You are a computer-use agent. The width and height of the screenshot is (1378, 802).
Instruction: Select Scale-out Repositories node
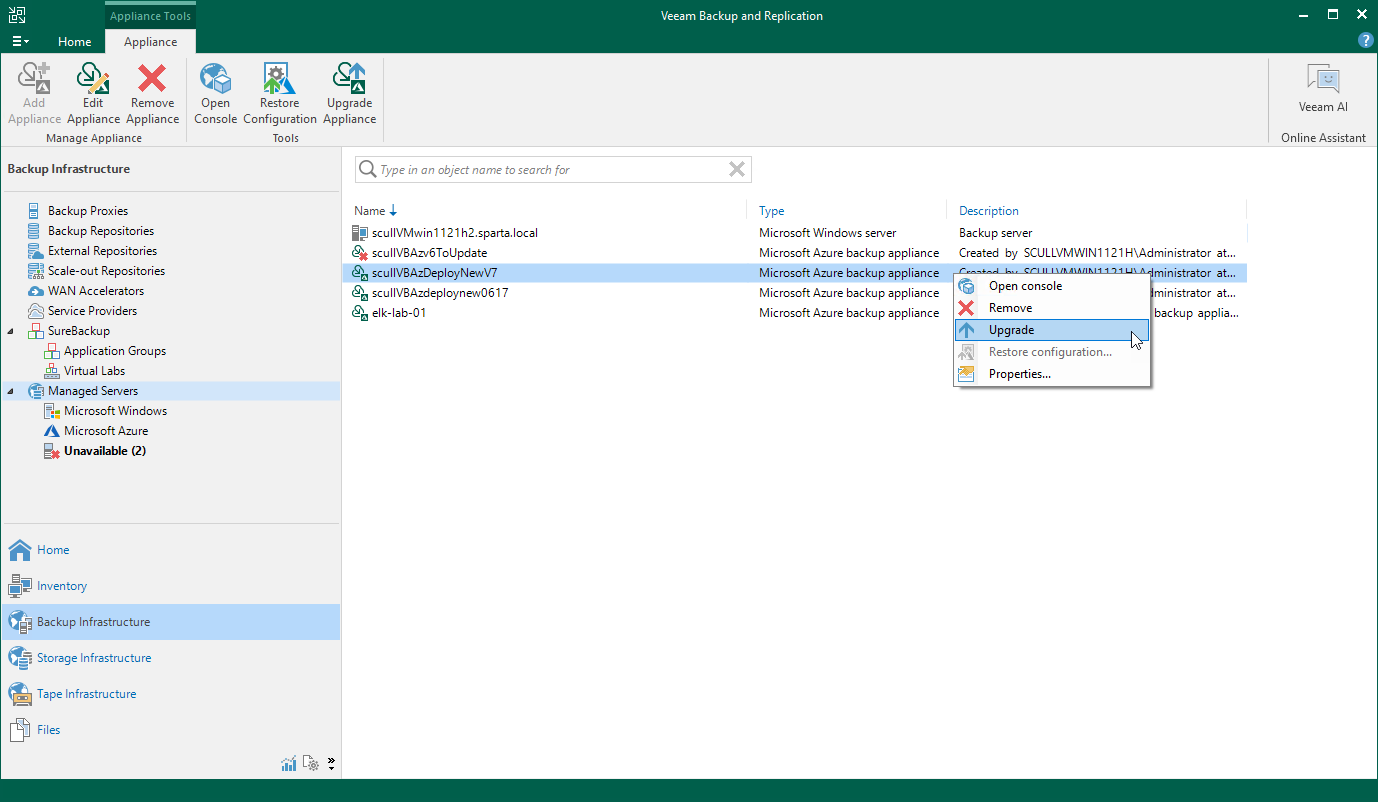tap(106, 271)
